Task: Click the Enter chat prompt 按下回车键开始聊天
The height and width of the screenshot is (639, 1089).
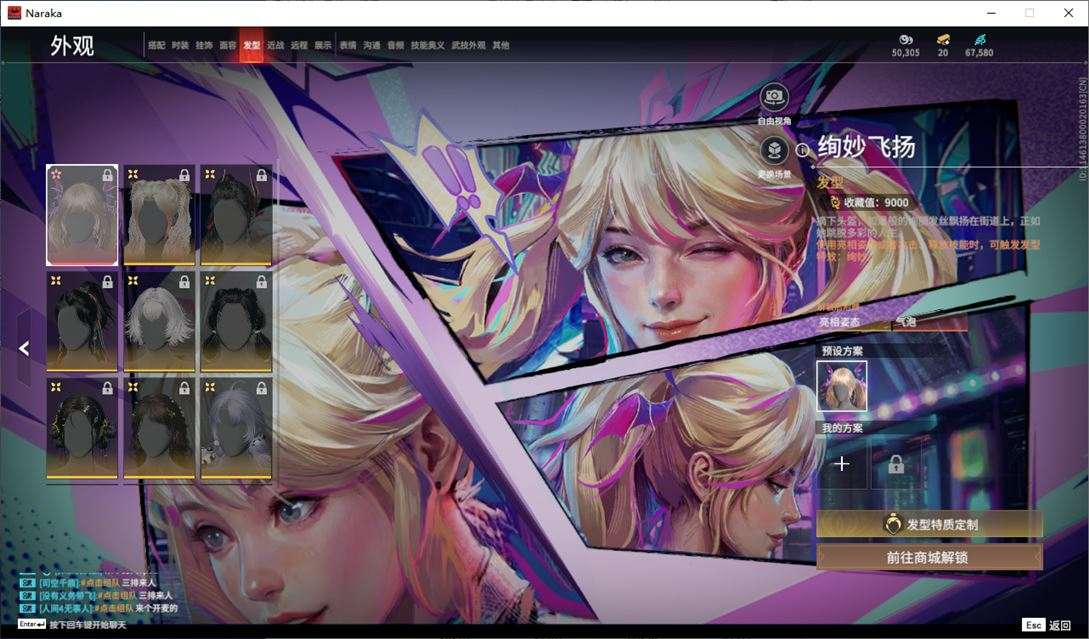Action: (72, 624)
